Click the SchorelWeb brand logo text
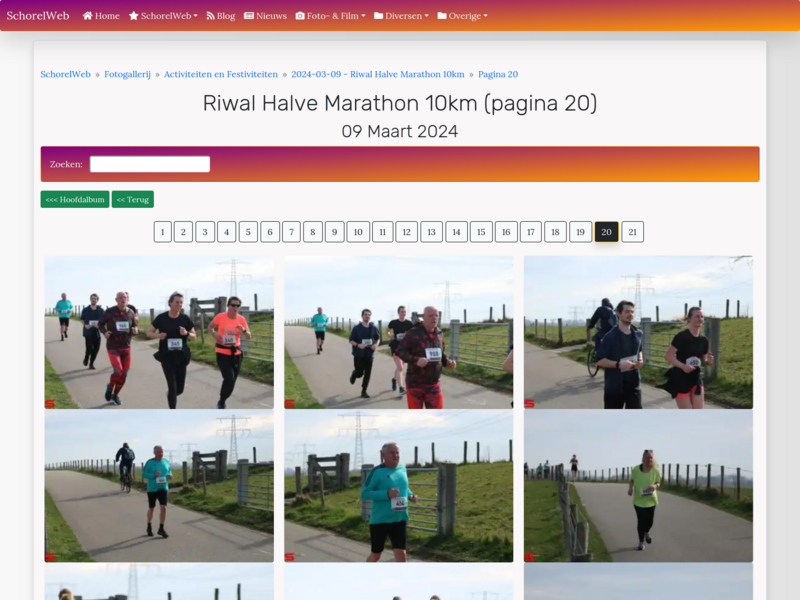Viewport: 800px width, 600px height. [38, 16]
